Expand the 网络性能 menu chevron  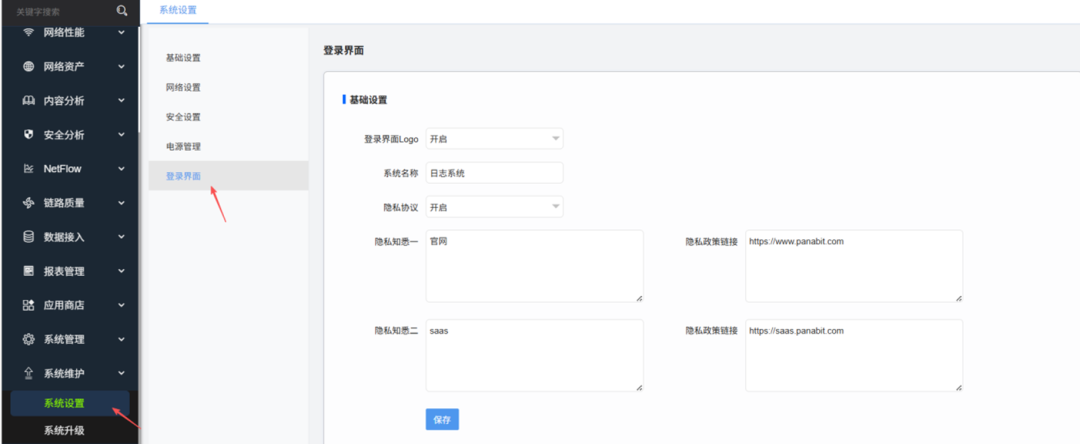[121, 32]
